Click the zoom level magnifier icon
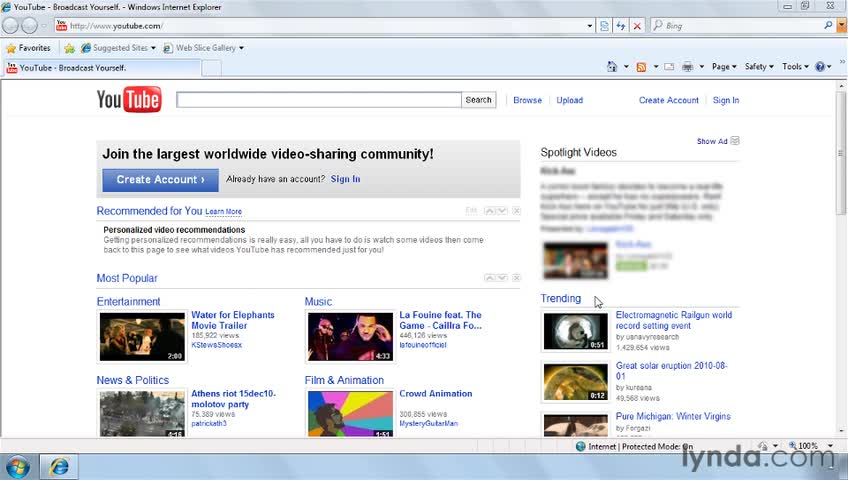The image size is (848, 480). click(792, 446)
